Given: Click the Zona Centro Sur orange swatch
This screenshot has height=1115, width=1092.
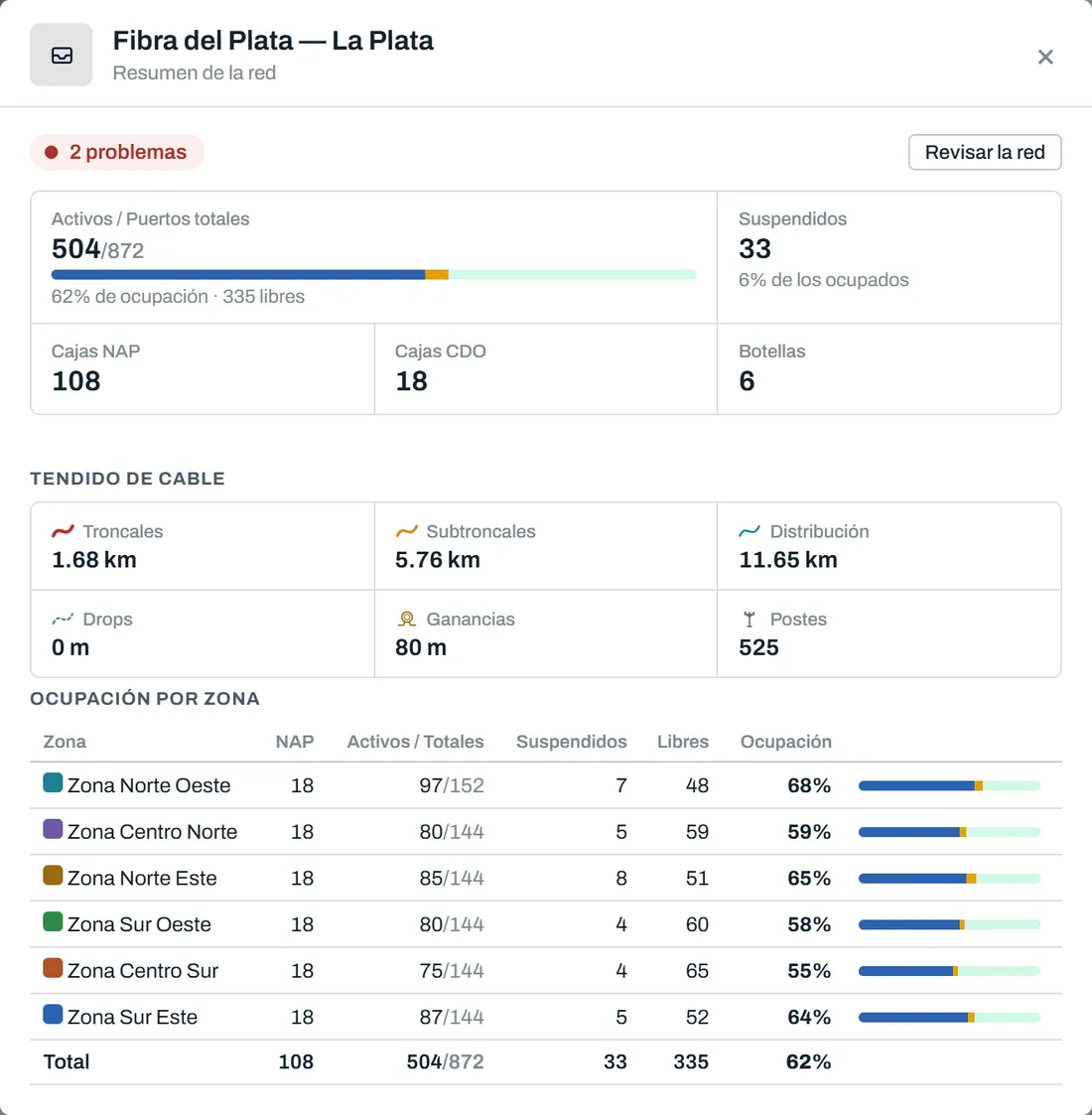Looking at the screenshot, I should (x=53, y=968).
